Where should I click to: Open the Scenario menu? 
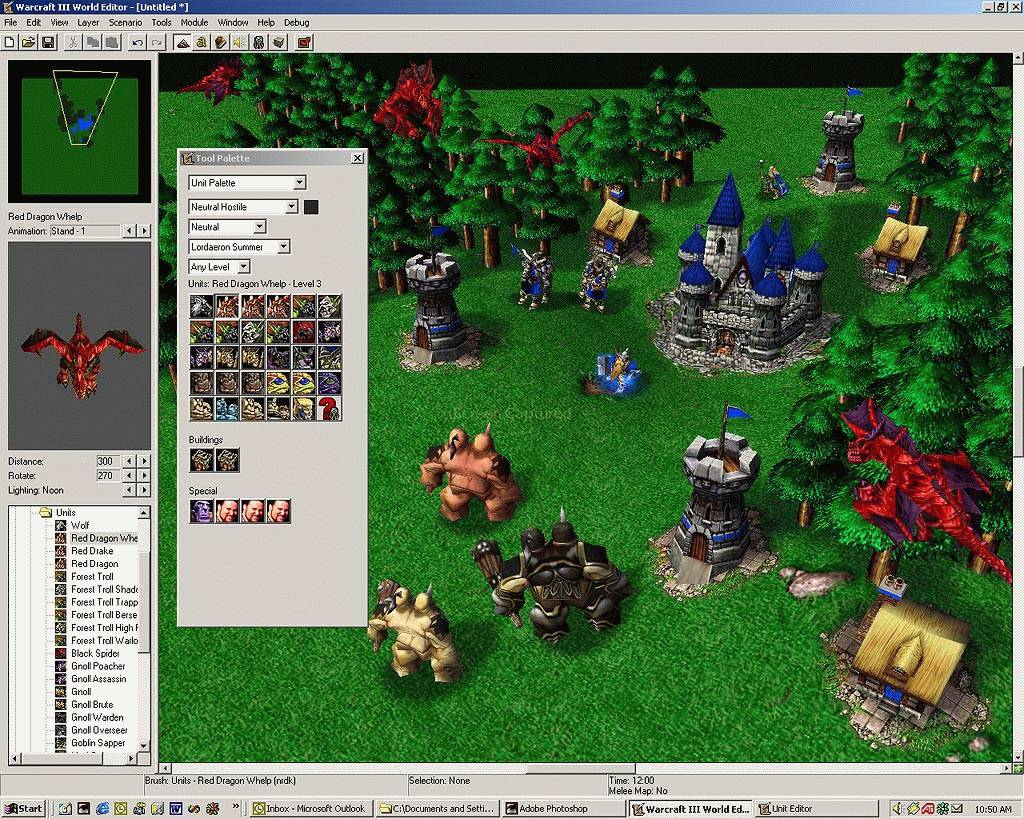point(125,22)
